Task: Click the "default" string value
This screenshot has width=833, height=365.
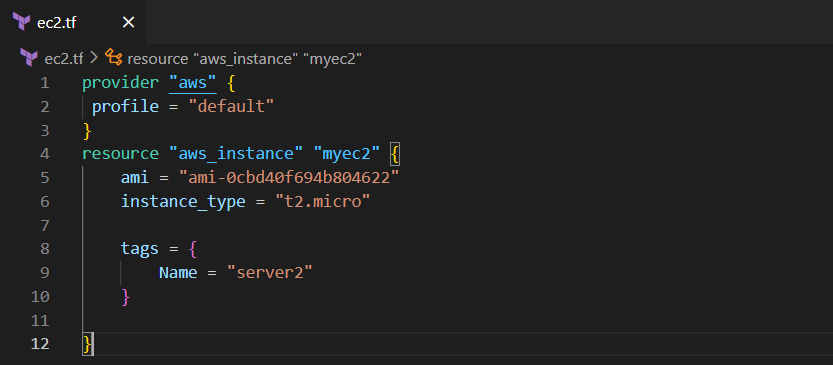Action: 232,106
